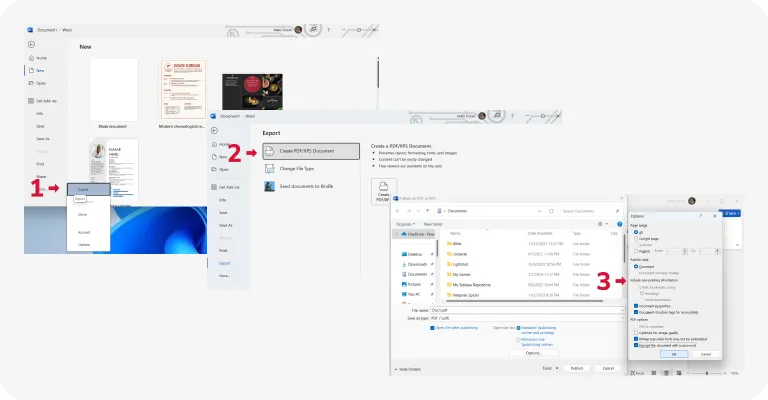Select Print in the Export page sidebar

coord(223,250)
